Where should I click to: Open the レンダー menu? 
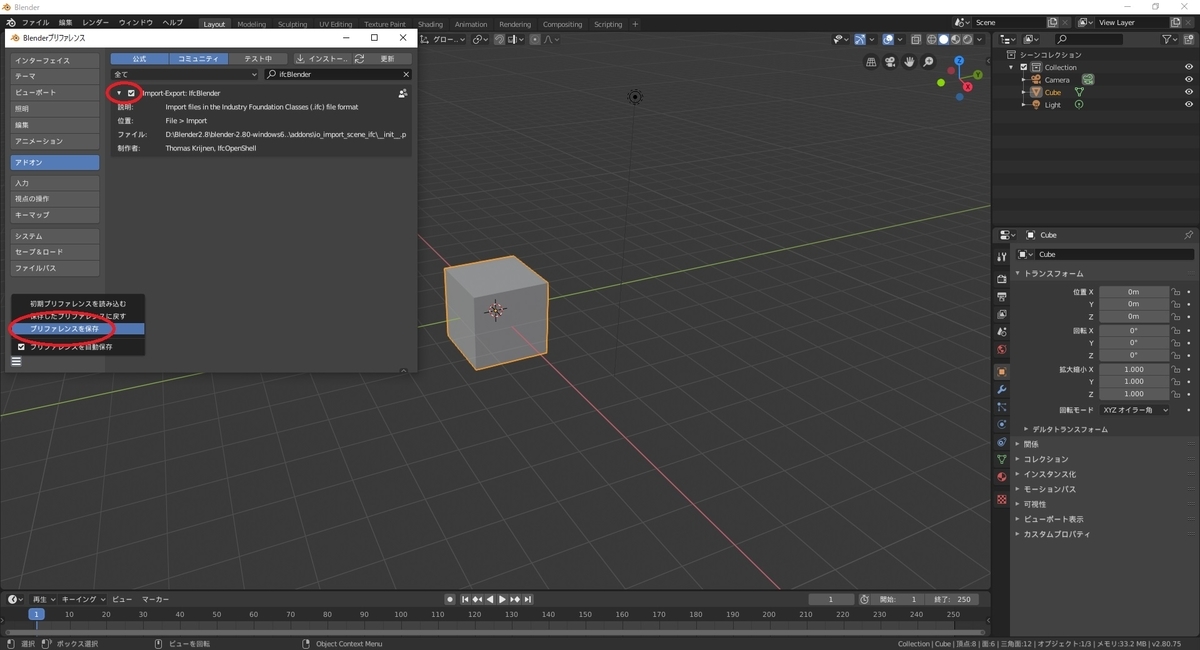(x=95, y=22)
